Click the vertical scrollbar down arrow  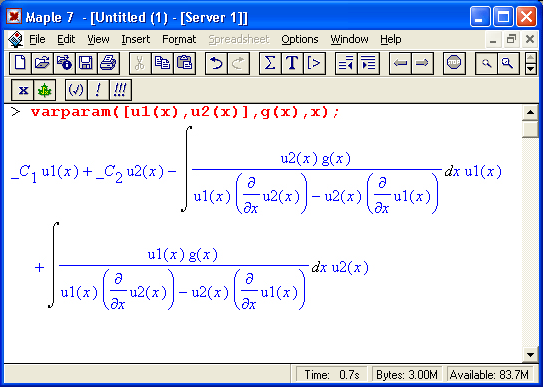531,354
